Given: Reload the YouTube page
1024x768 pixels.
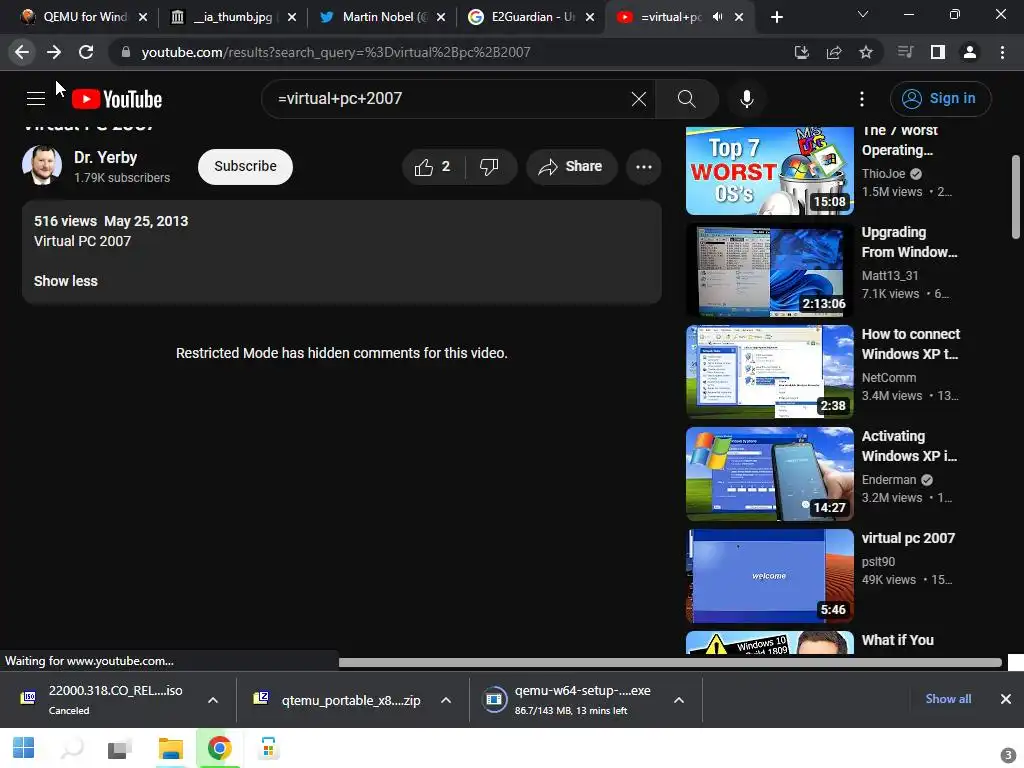Looking at the screenshot, I should click(x=86, y=52).
